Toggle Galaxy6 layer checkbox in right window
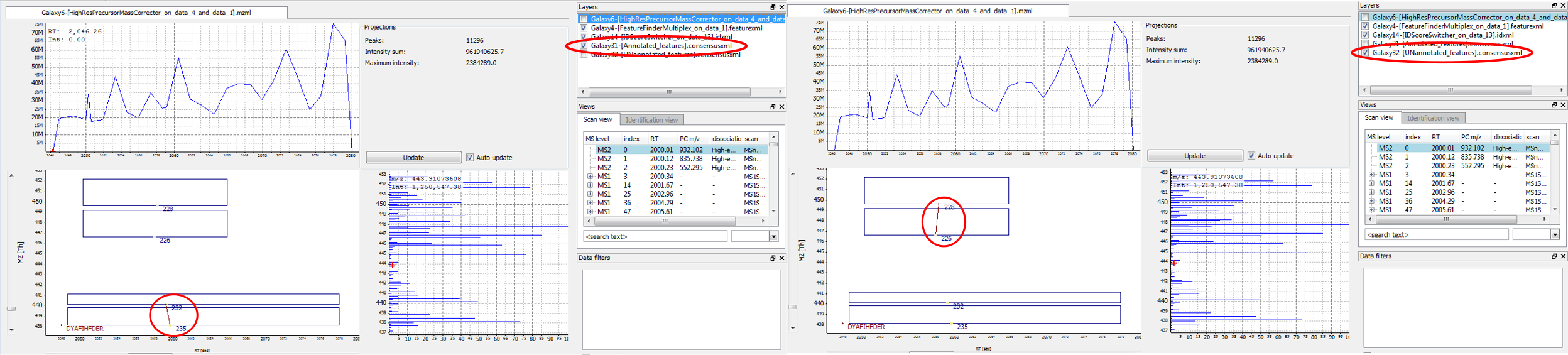 point(1365,17)
